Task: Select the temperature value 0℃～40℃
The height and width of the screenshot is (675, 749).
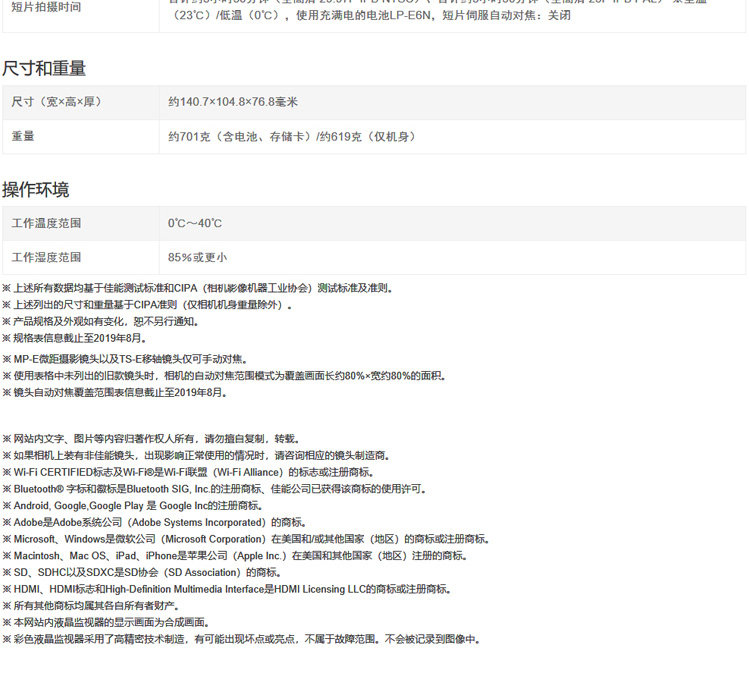Action: coord(194,223)
